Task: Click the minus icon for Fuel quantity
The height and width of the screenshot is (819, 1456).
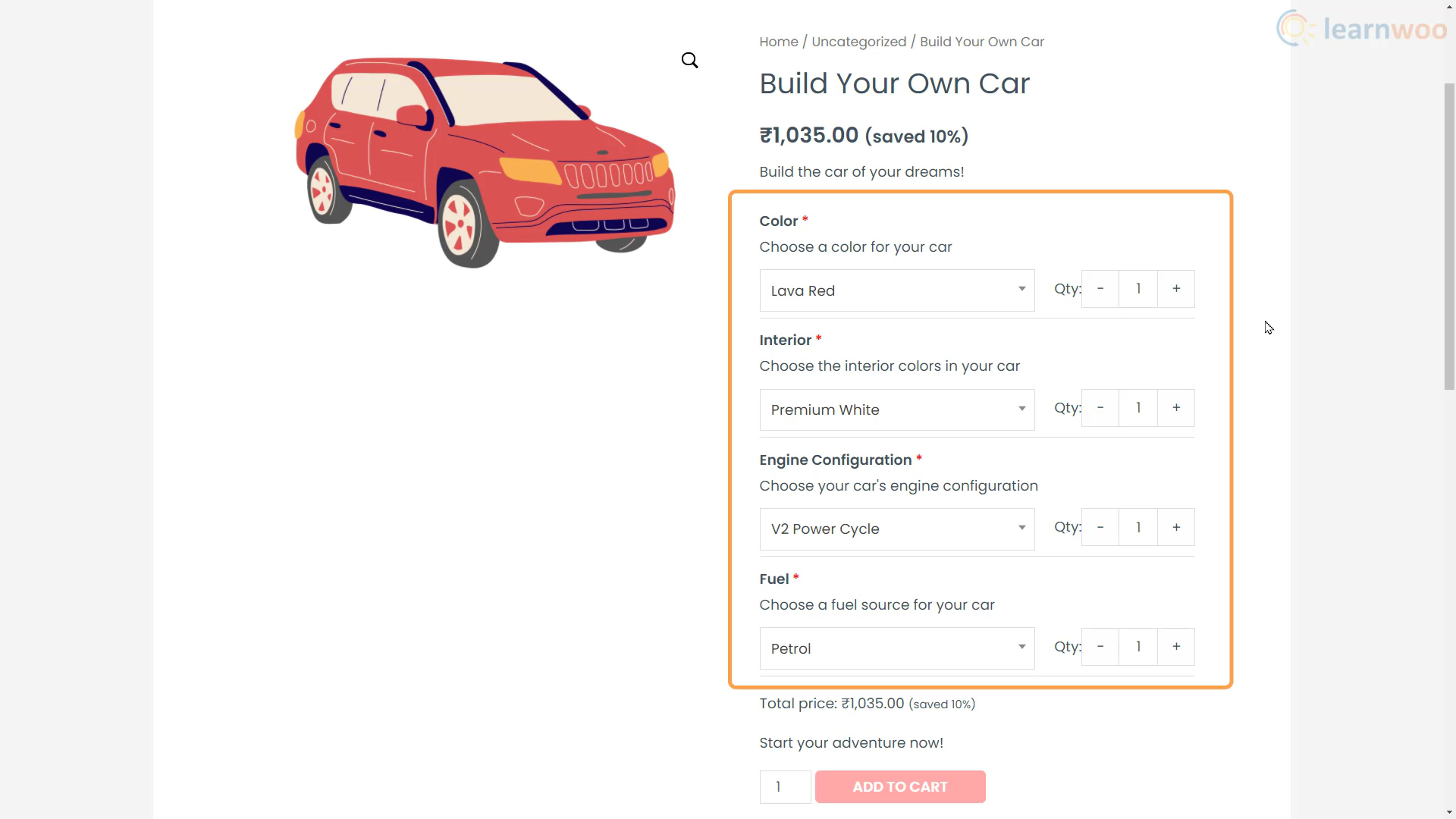Action: [x=1100, y=647]
